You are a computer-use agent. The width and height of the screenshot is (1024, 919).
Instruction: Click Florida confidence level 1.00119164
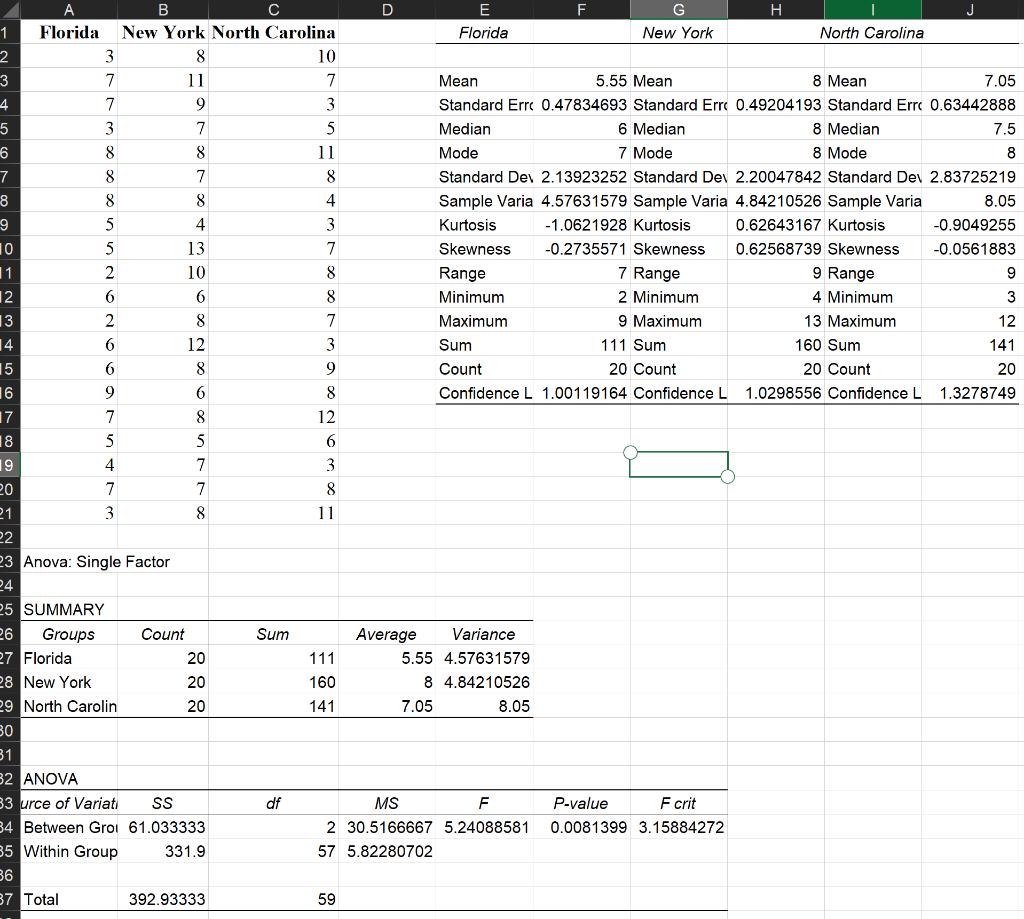pos(584,393)
